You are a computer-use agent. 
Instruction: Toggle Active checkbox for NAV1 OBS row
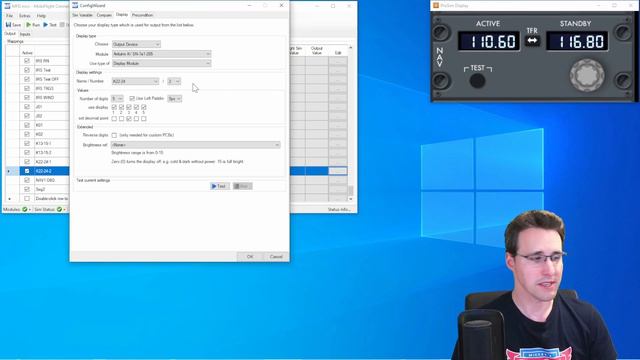coord(27,180)
